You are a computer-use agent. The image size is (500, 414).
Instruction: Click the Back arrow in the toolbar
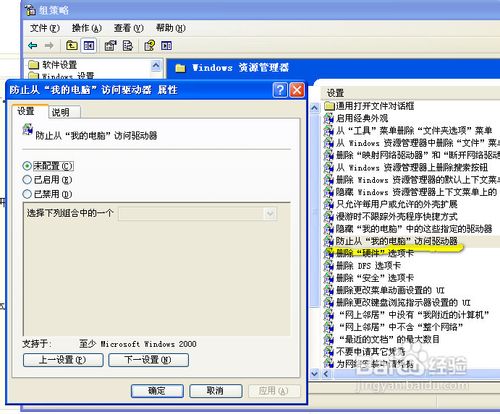[33, 45]
